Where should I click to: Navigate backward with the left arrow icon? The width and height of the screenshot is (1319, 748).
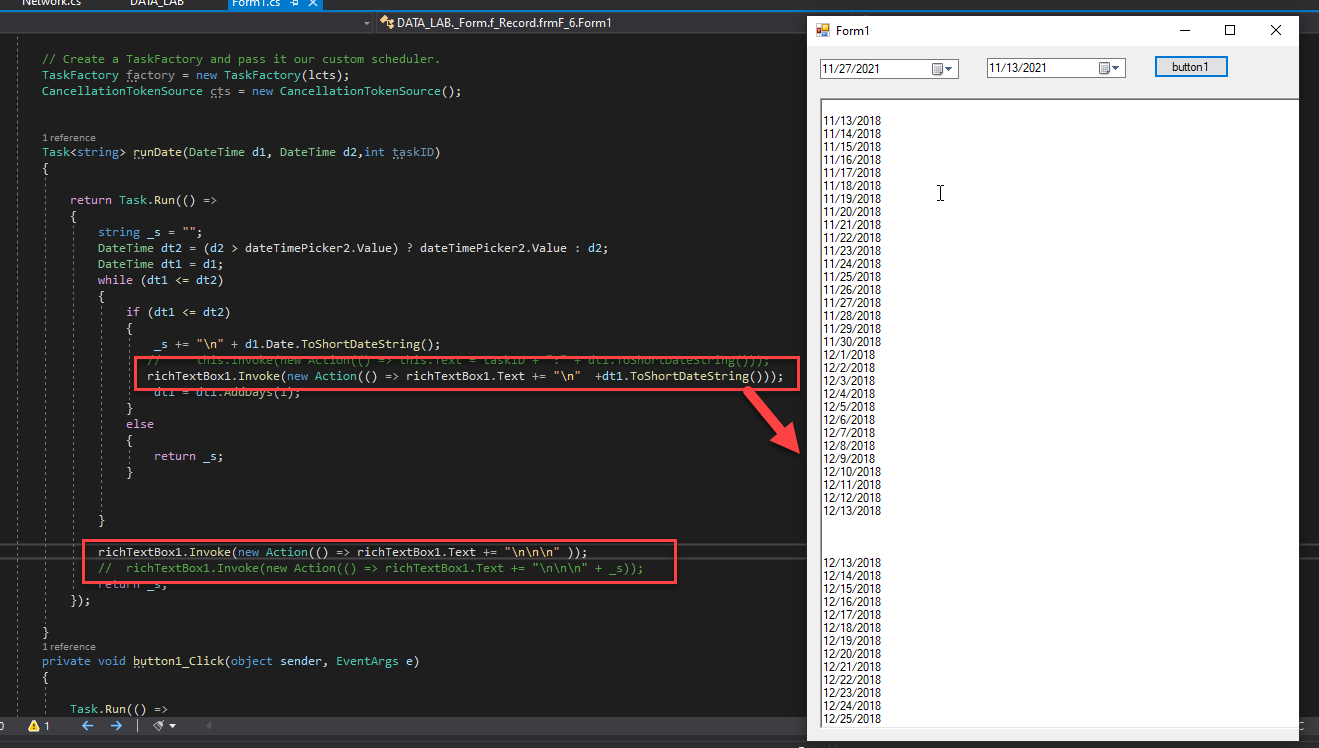point(88,726)
